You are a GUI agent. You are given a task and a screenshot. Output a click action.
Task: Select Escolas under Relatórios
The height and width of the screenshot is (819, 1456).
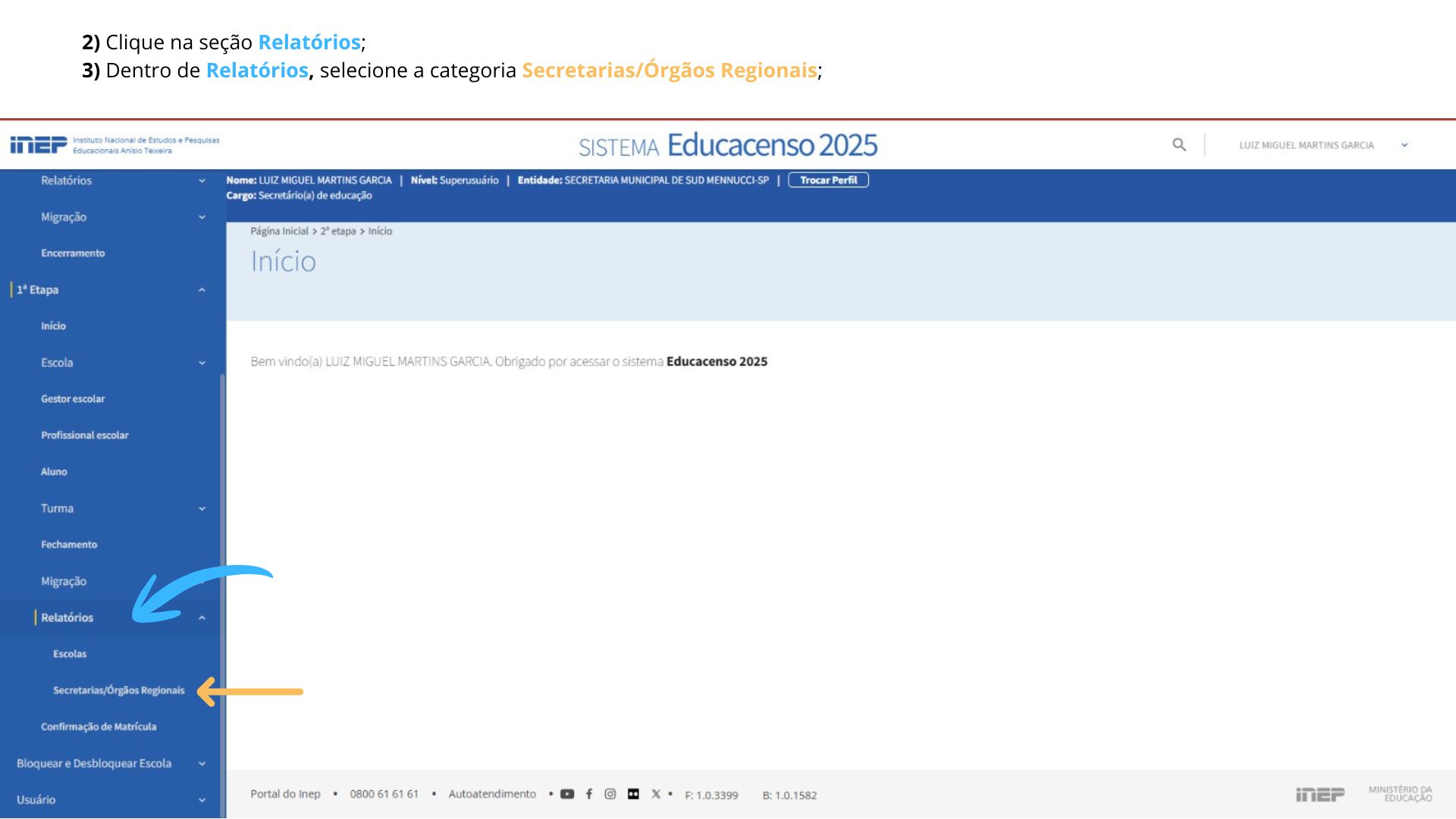[70, 654]
